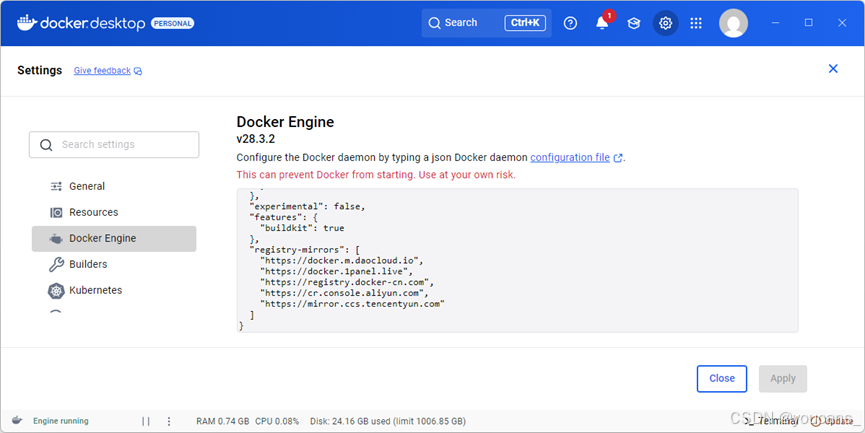Viewport: 865px width, 433px height.
Task: Open the help question mark icon
Action: [x=570, y=23]
